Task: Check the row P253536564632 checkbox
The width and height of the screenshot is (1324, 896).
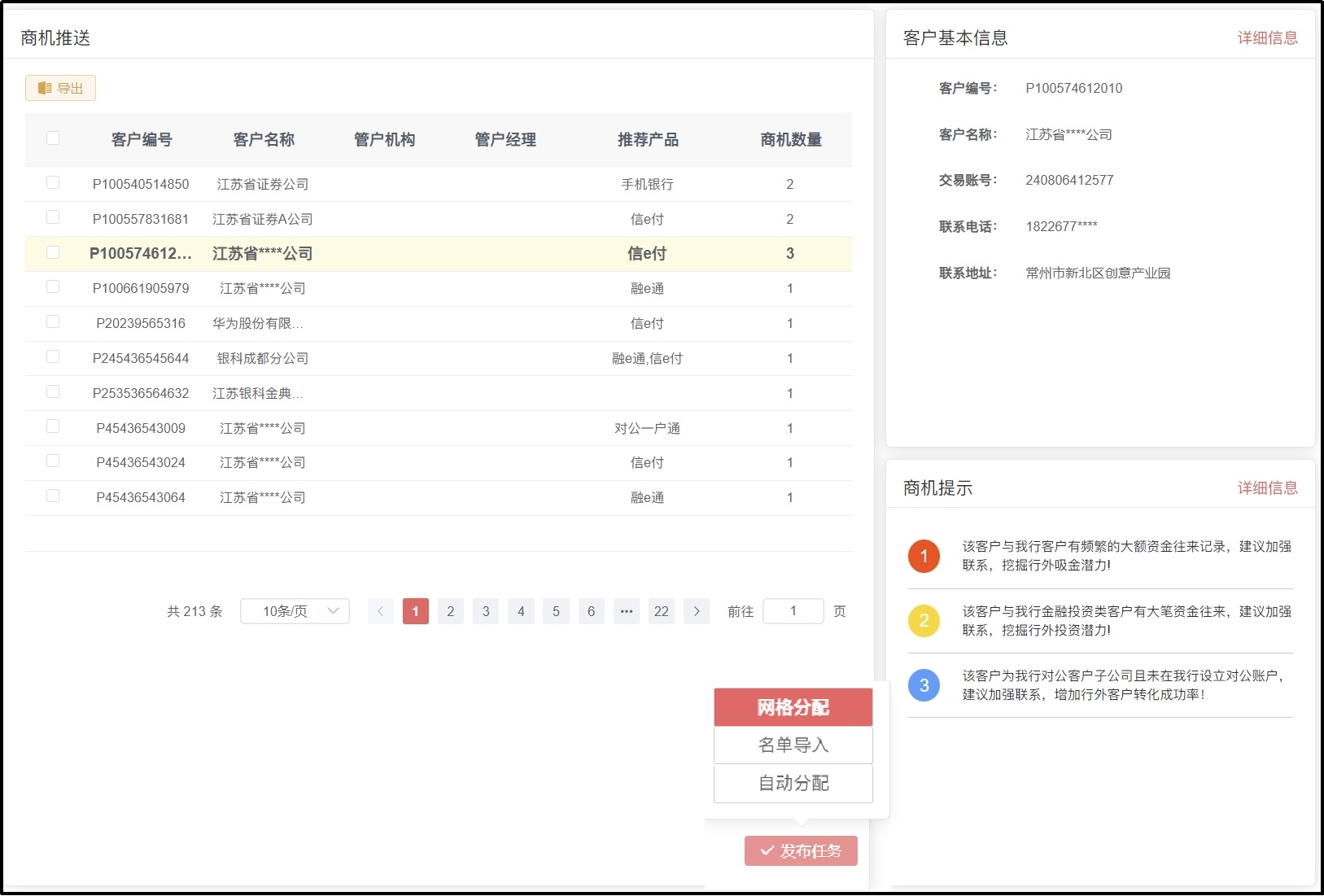Action: pyautogui.click(x=53, y=391)
